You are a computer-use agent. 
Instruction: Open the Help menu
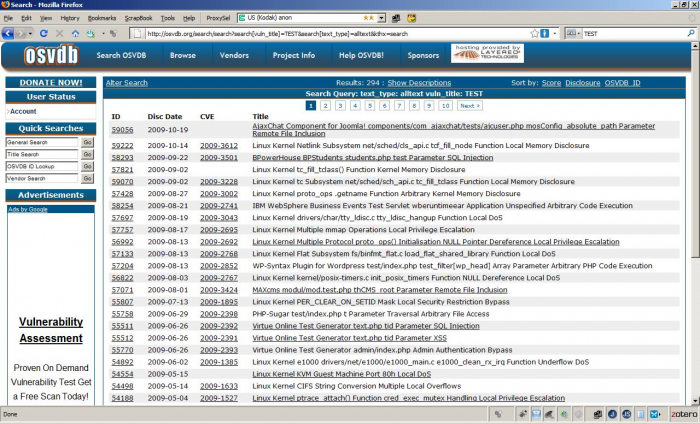tap(189, 18)
